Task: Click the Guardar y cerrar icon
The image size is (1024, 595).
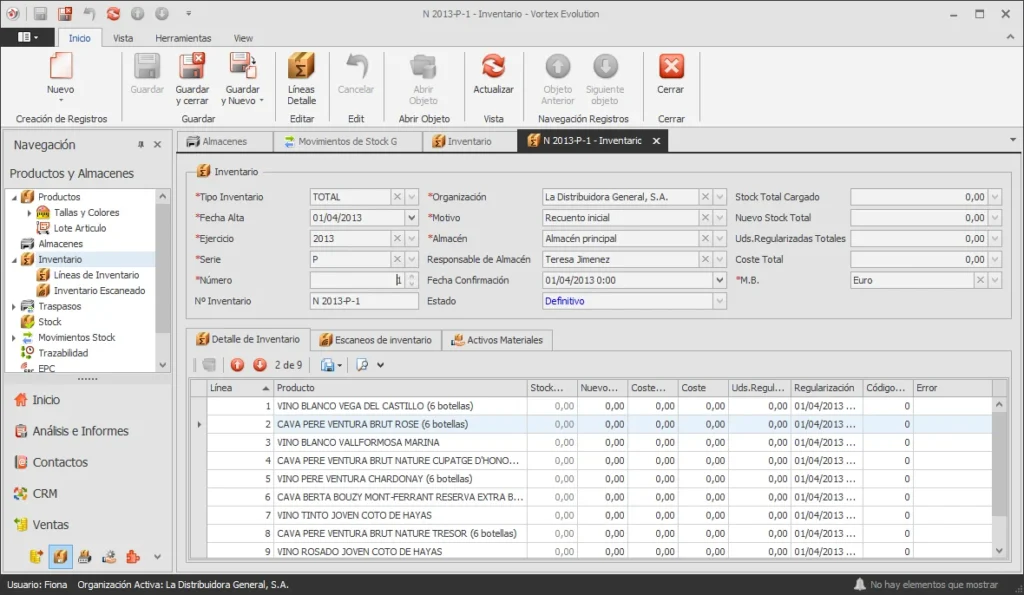Action: (192, 67)
